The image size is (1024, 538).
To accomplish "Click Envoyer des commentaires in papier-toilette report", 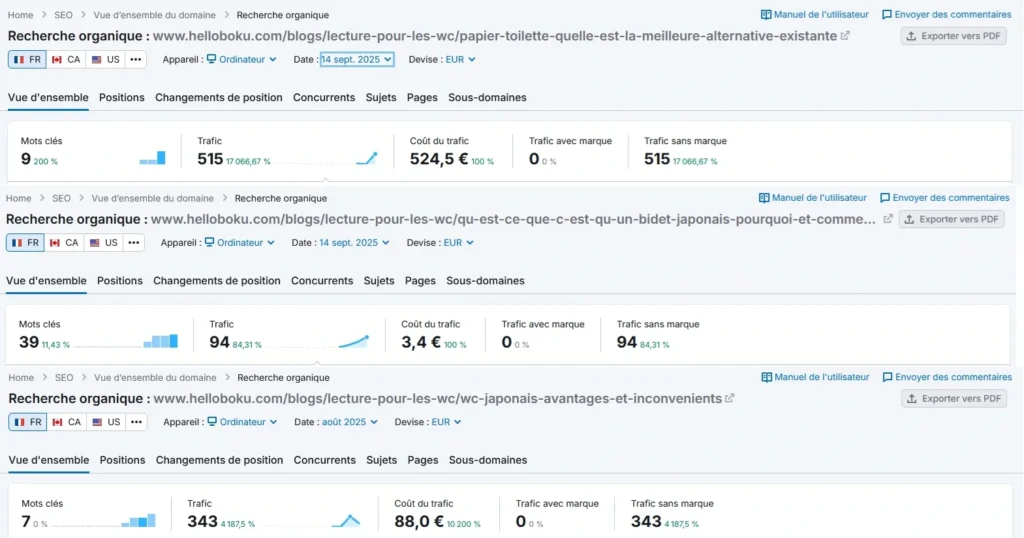I will (x=946, y=15).
